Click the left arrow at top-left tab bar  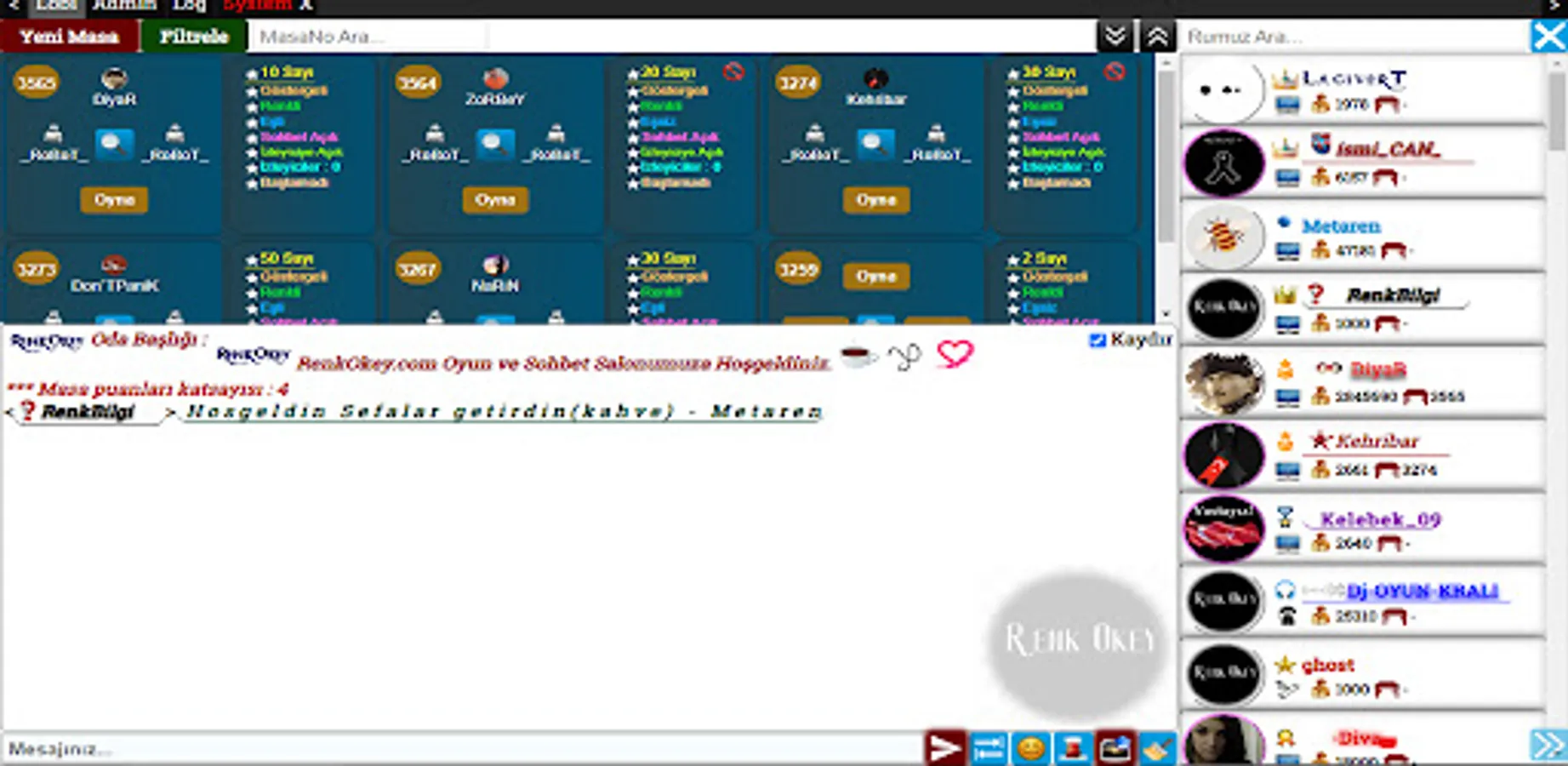pyautogui.click(x=13, y=5)
